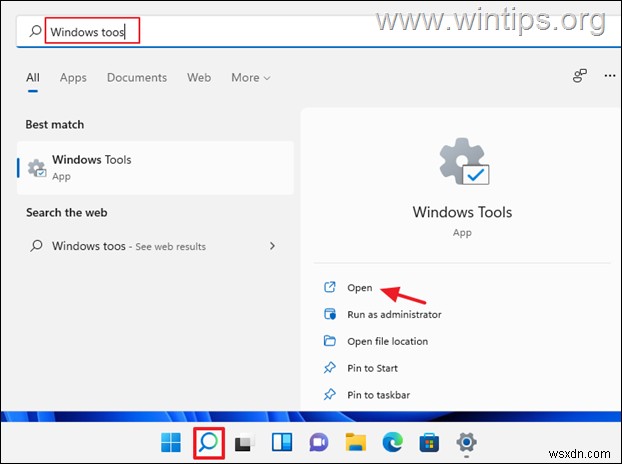
Task: Open the Settings gear in the taskbar
Action: pyautogui.click(x=466, y=442)
